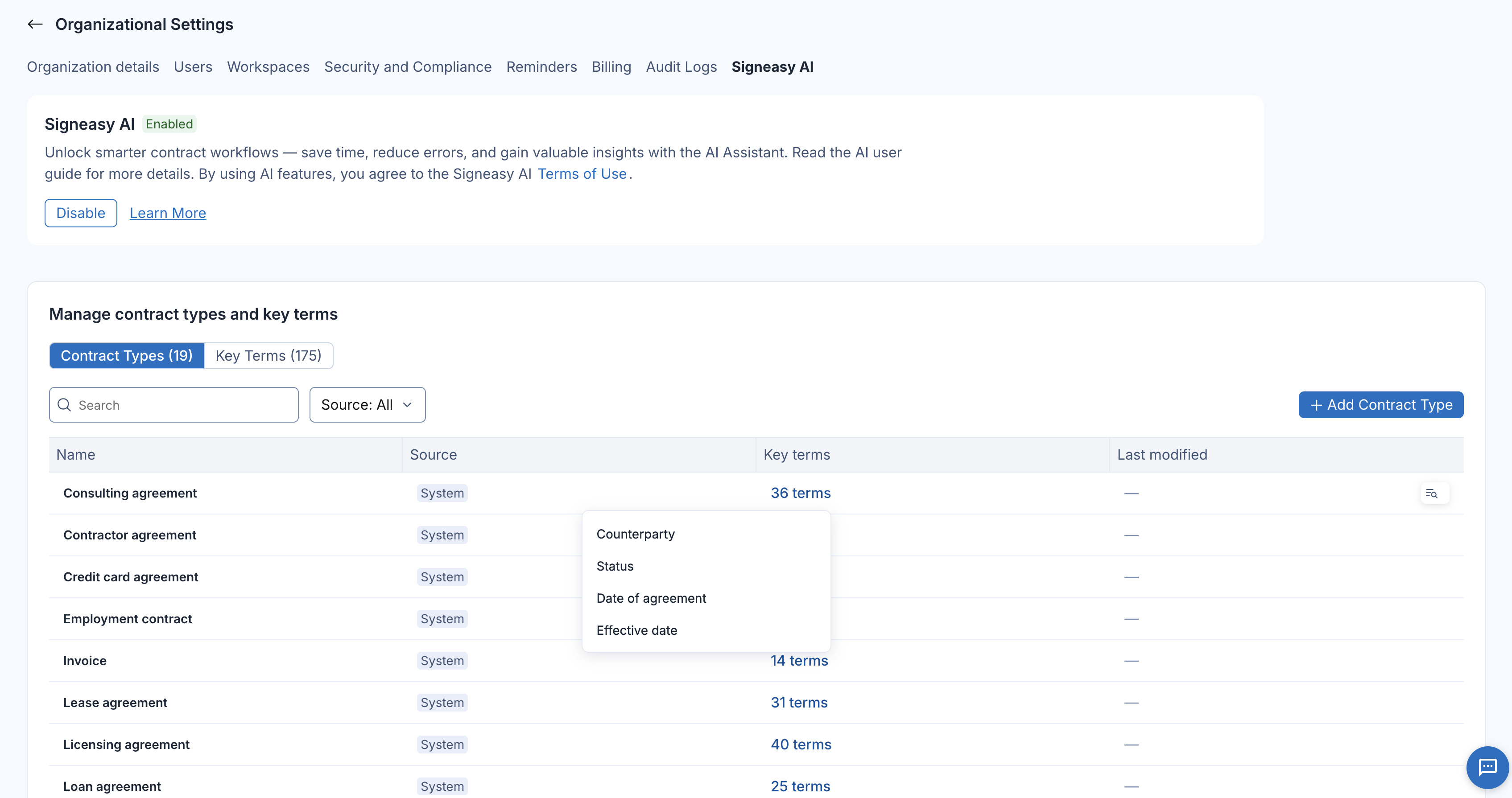Open the Users tab
Image resolution: width=1512 pixels, height=798 pixels.
193,67
